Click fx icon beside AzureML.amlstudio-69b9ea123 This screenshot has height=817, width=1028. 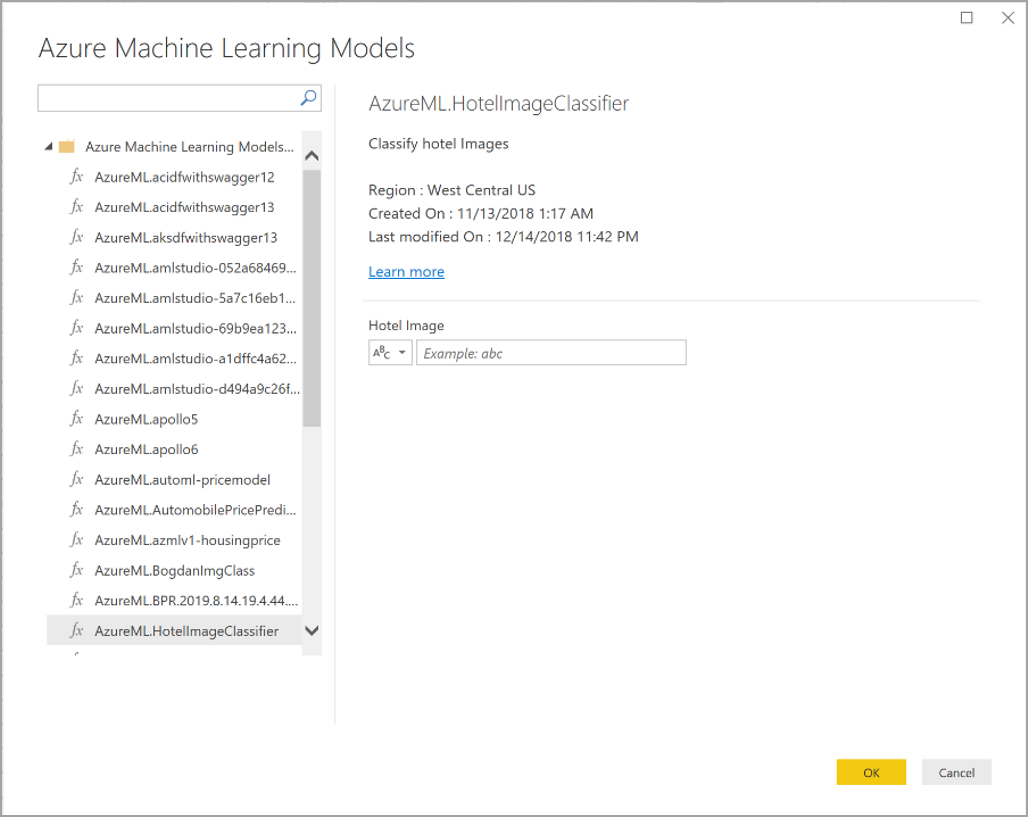point(77,327)
